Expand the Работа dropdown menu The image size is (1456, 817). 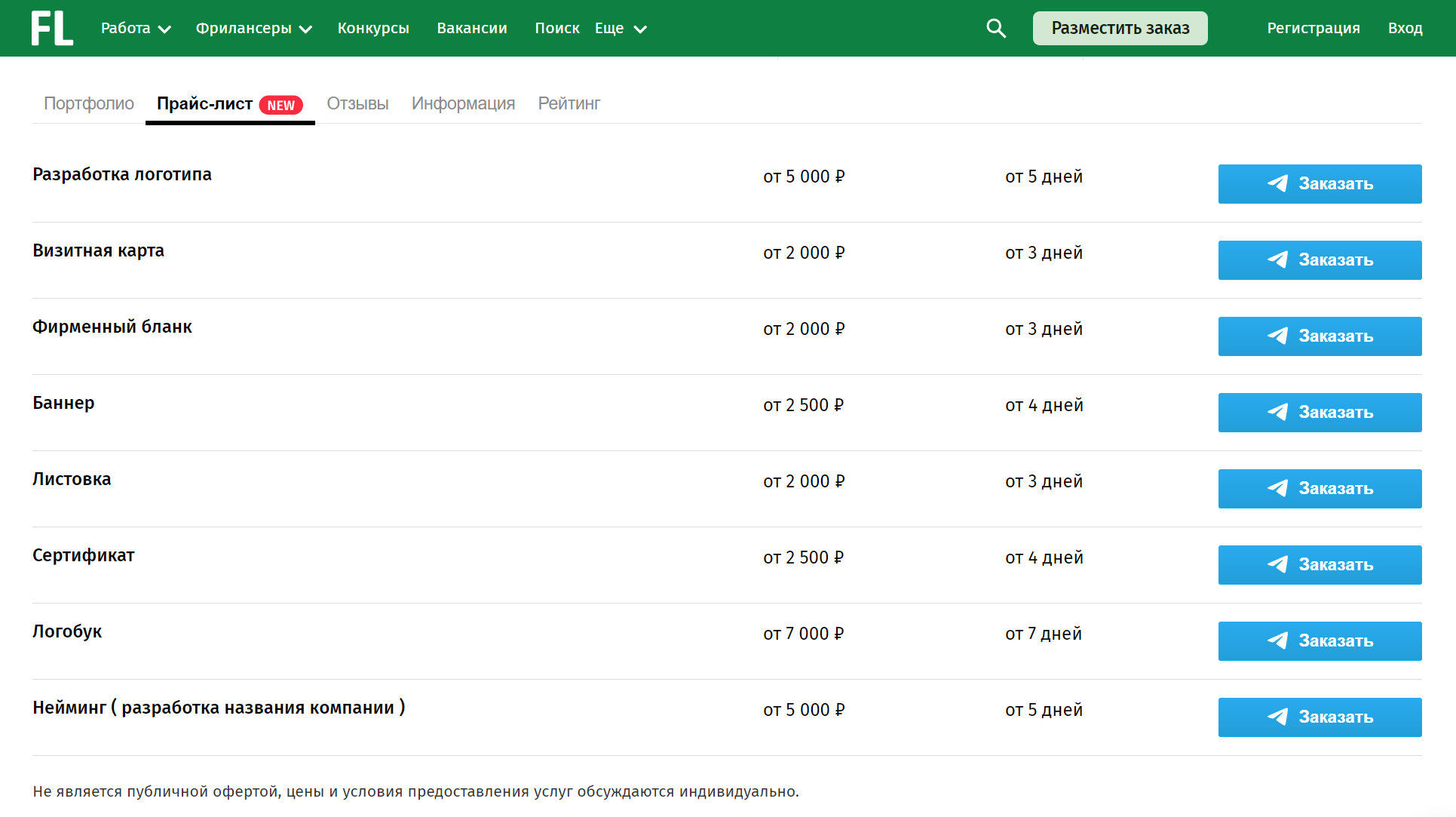pos(136,28)
